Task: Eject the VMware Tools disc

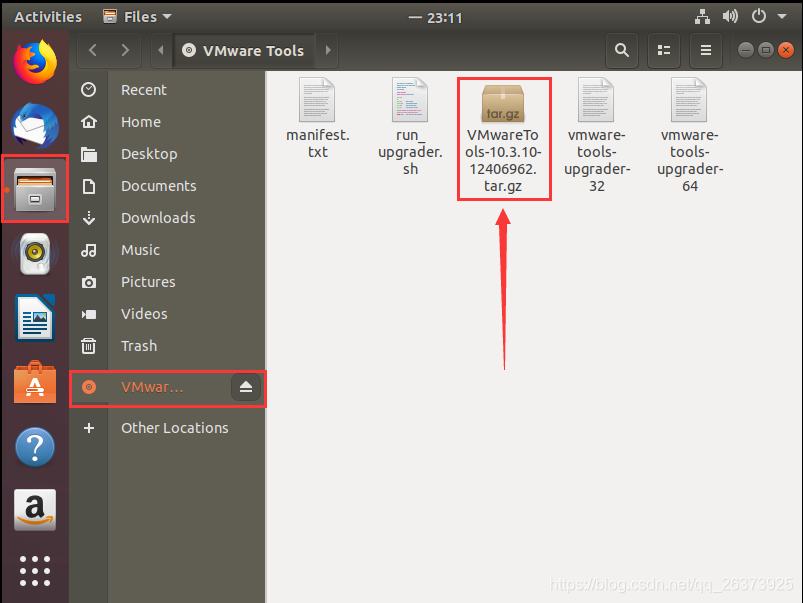Action: coord(246,387)
